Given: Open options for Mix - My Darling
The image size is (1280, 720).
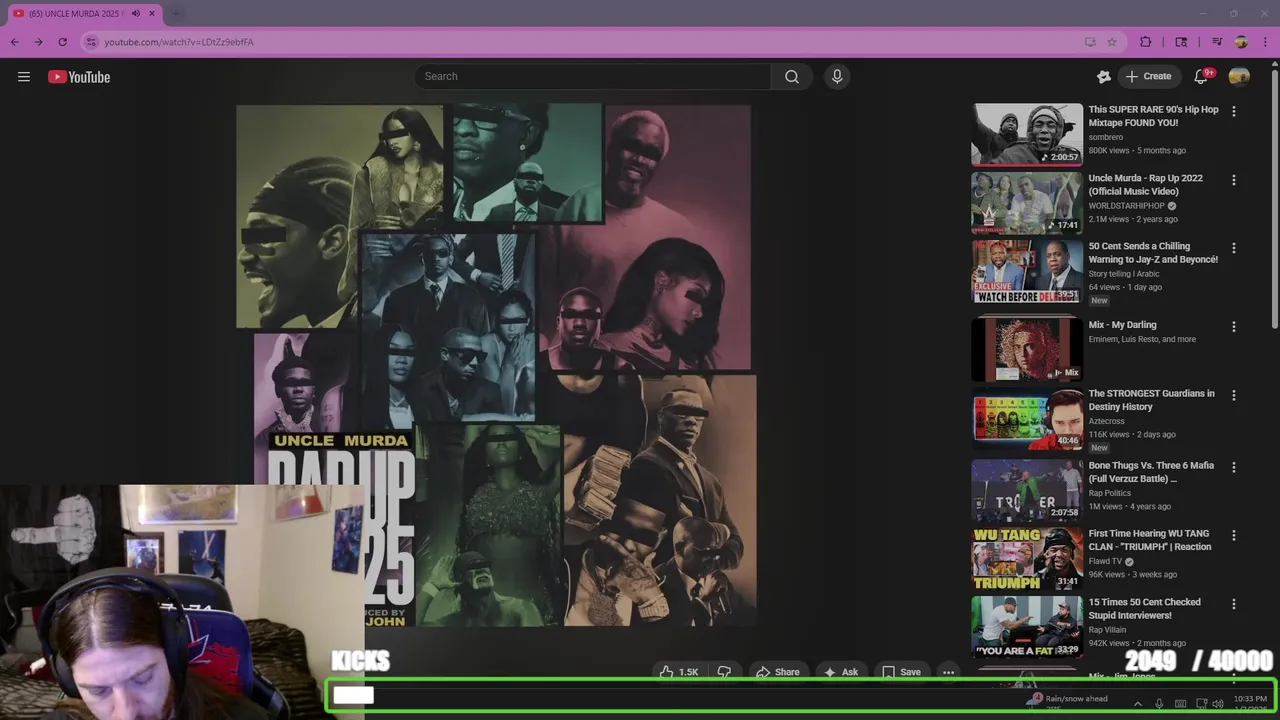Looking at the screenshot, I should (x=1234, y=327).
